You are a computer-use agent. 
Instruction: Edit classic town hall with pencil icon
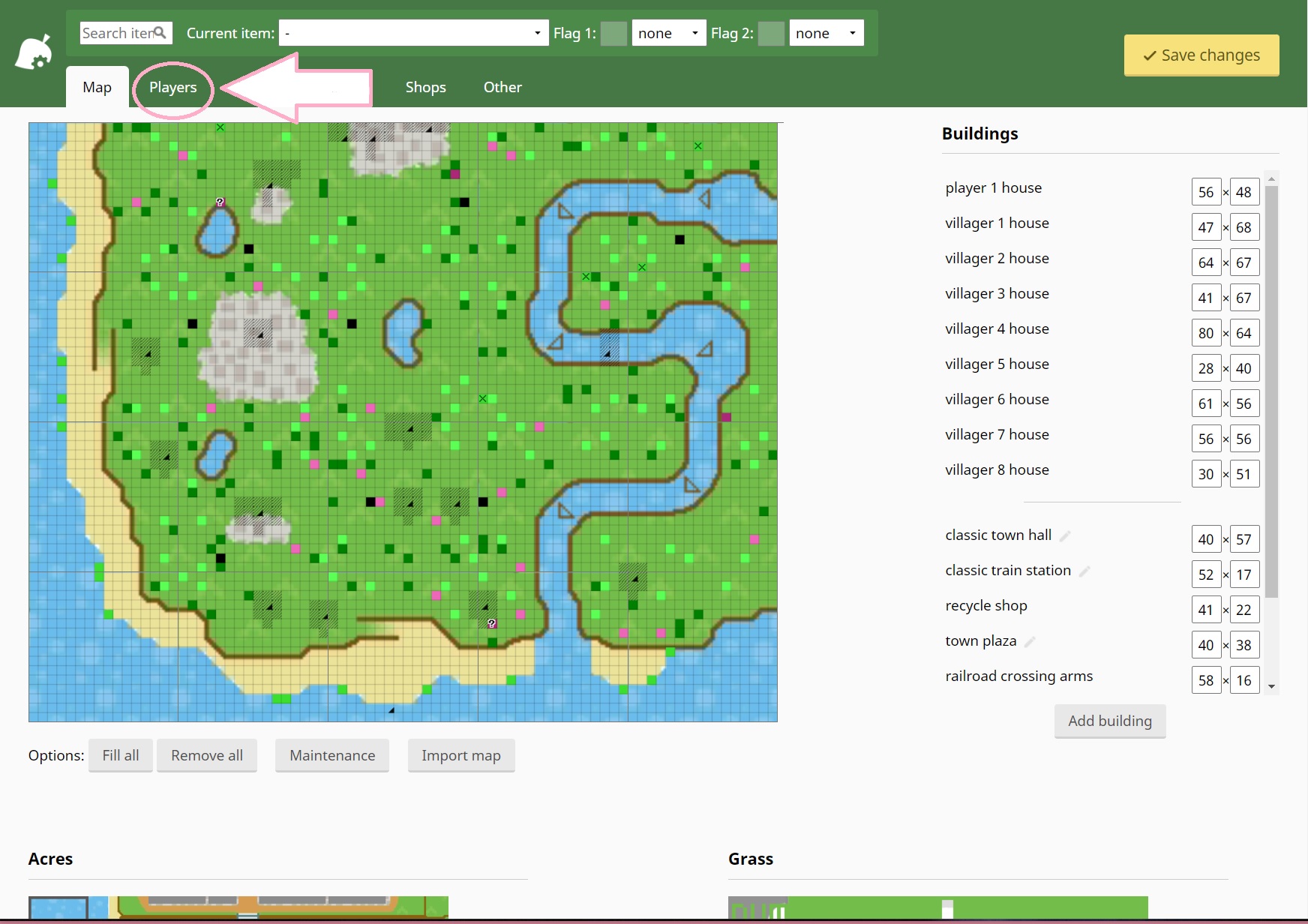(1065, 536)
